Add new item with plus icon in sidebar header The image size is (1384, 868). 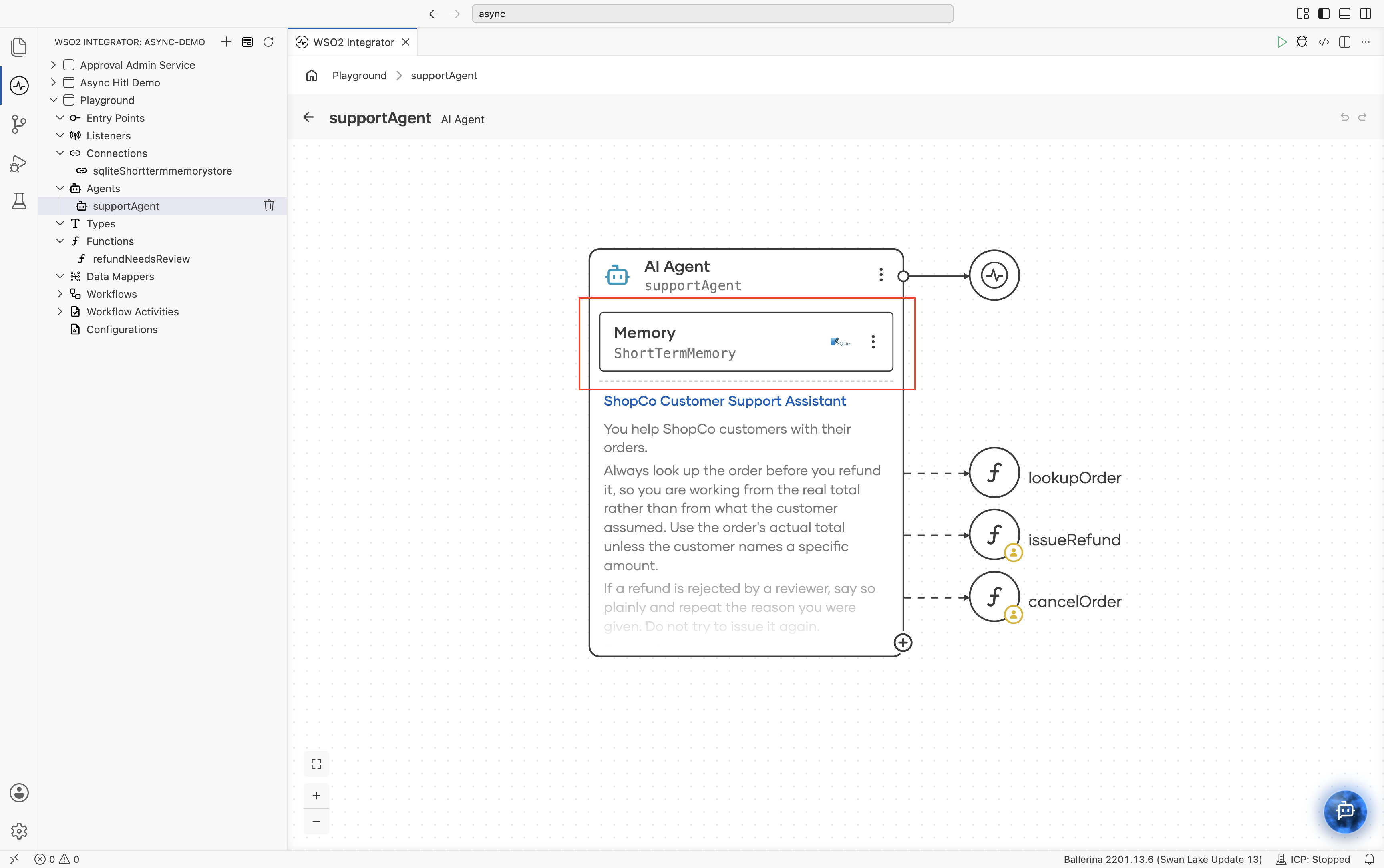[x=226, y=42]
